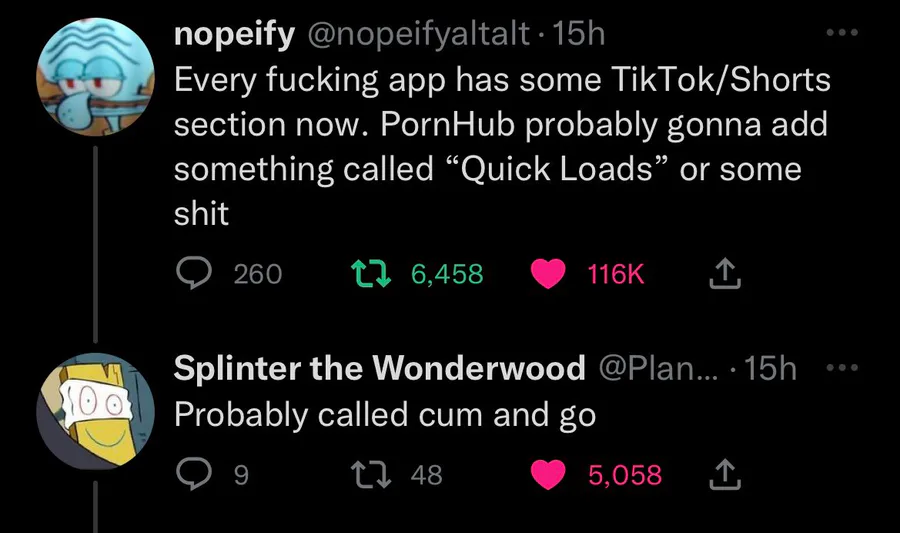View 260 replies count on nopeify's tweet

[258, 274]
